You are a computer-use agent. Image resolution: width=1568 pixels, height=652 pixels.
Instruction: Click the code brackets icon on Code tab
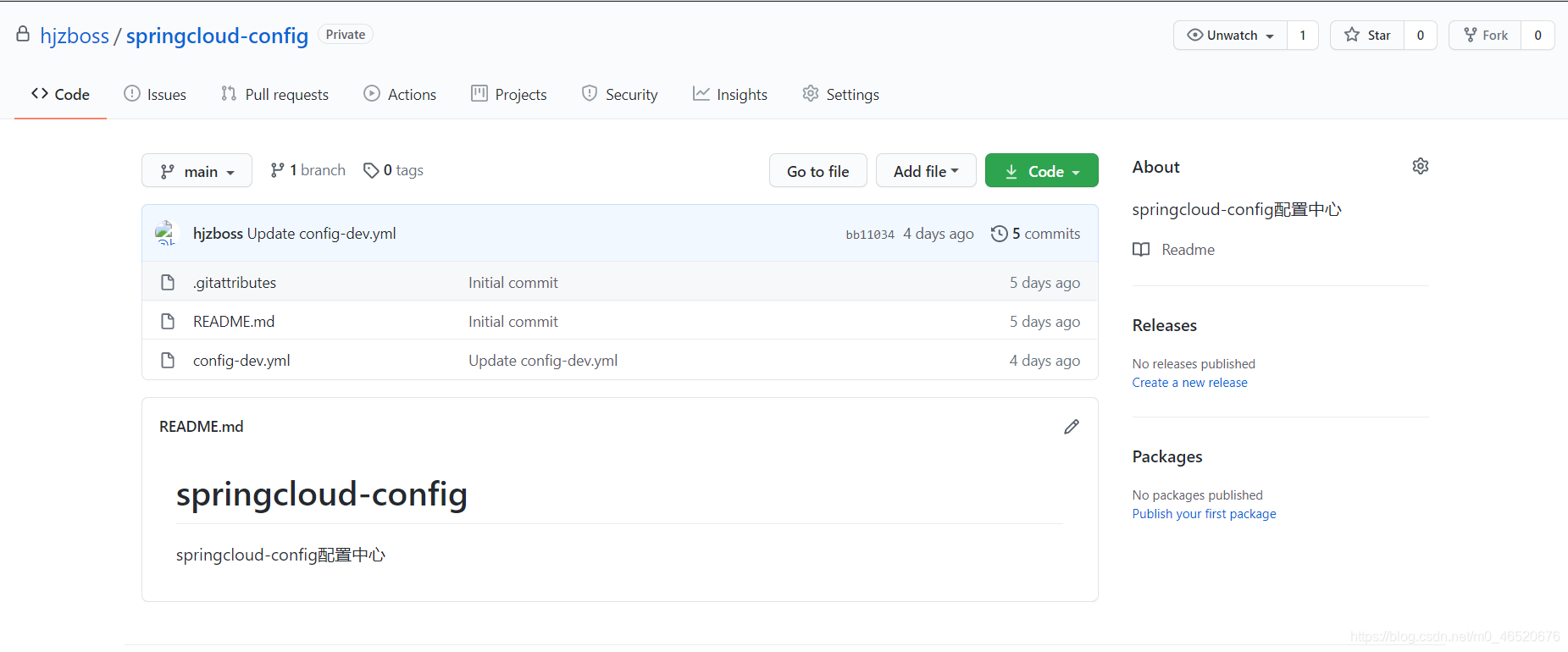(40, 93)
